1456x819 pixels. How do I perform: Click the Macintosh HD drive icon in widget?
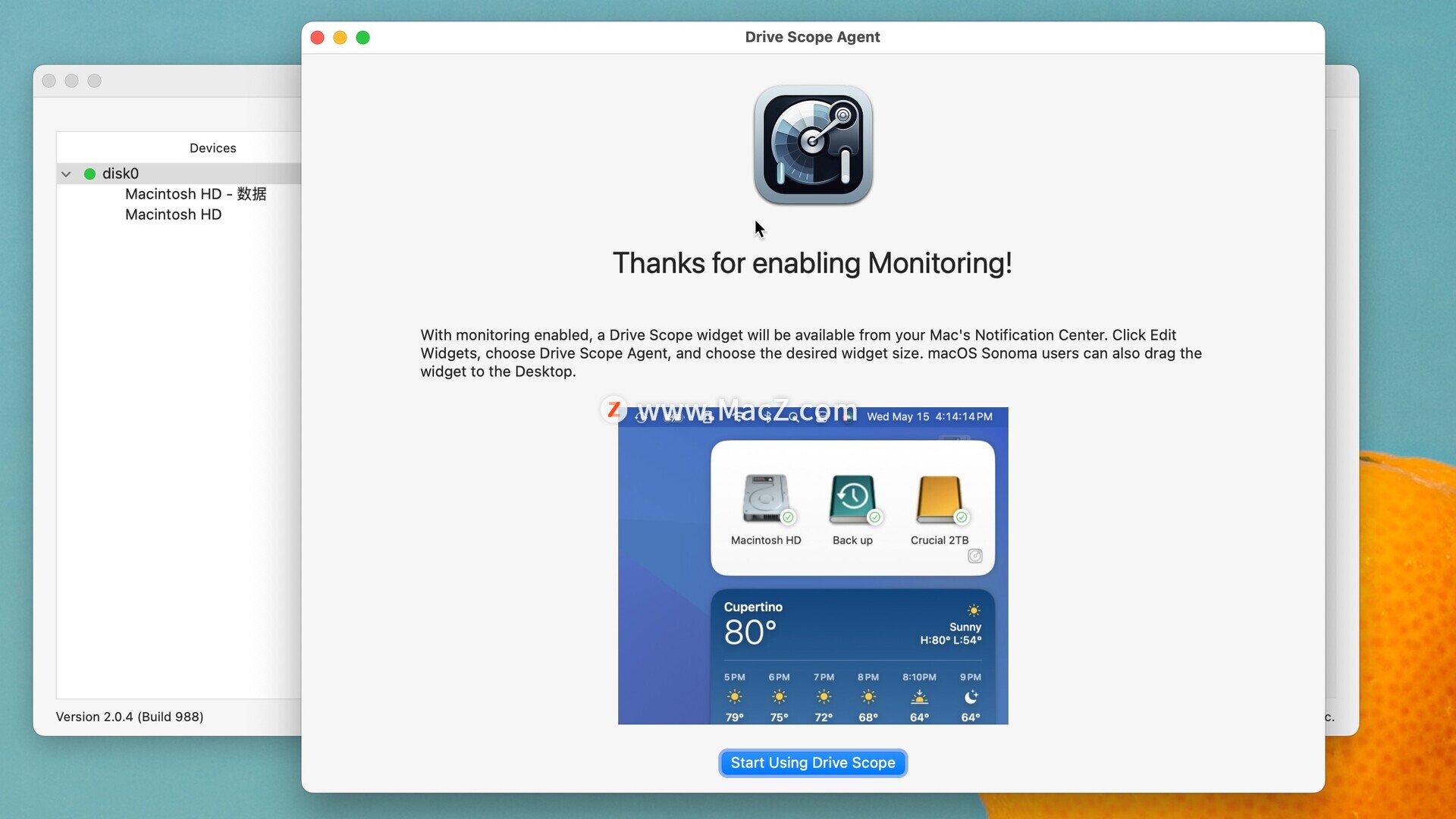(765, 499)
